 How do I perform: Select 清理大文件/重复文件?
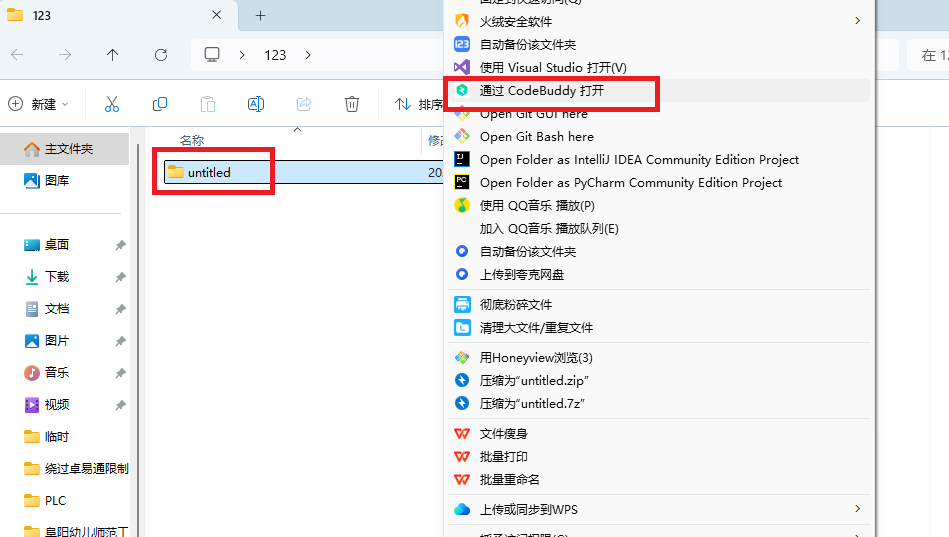click(658, 328)
